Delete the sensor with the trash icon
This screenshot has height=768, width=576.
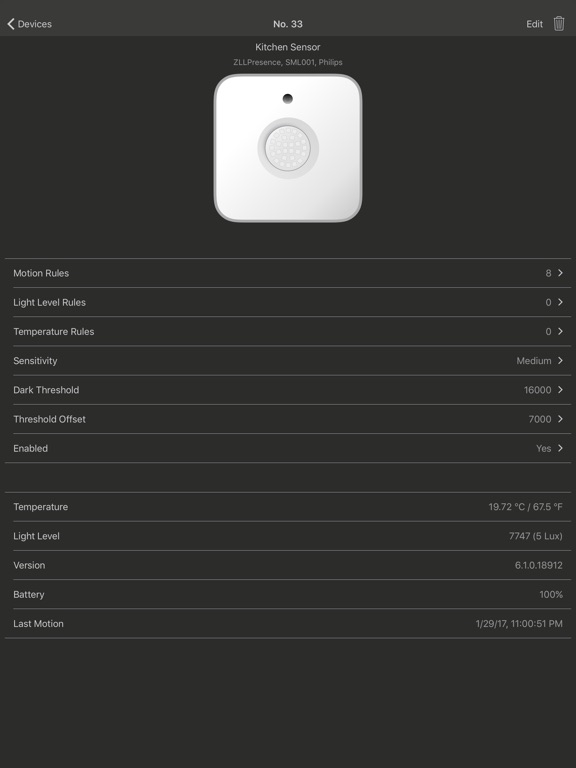[x=559, y=24]
